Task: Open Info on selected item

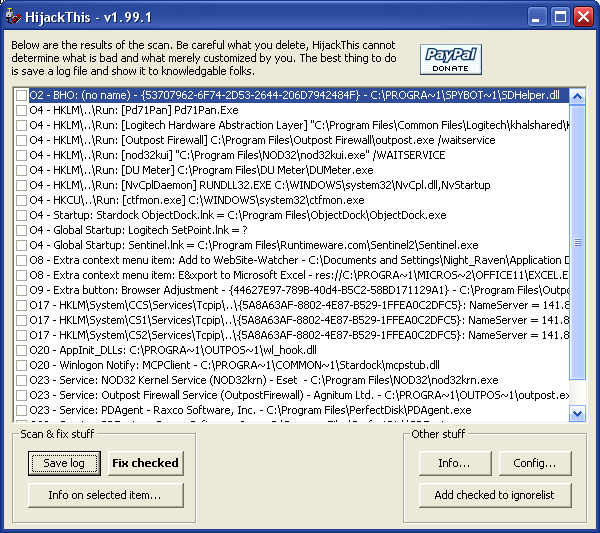Action: click(106, 495)
